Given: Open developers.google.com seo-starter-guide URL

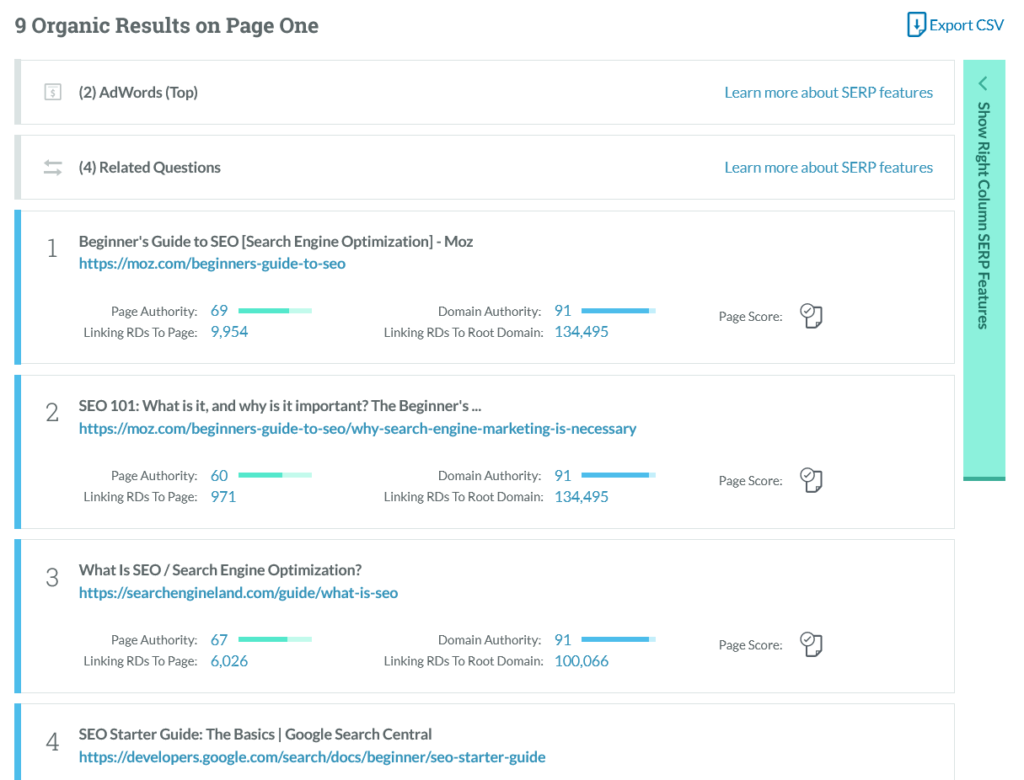Looking at the screenshot, I should coord(312,756).
